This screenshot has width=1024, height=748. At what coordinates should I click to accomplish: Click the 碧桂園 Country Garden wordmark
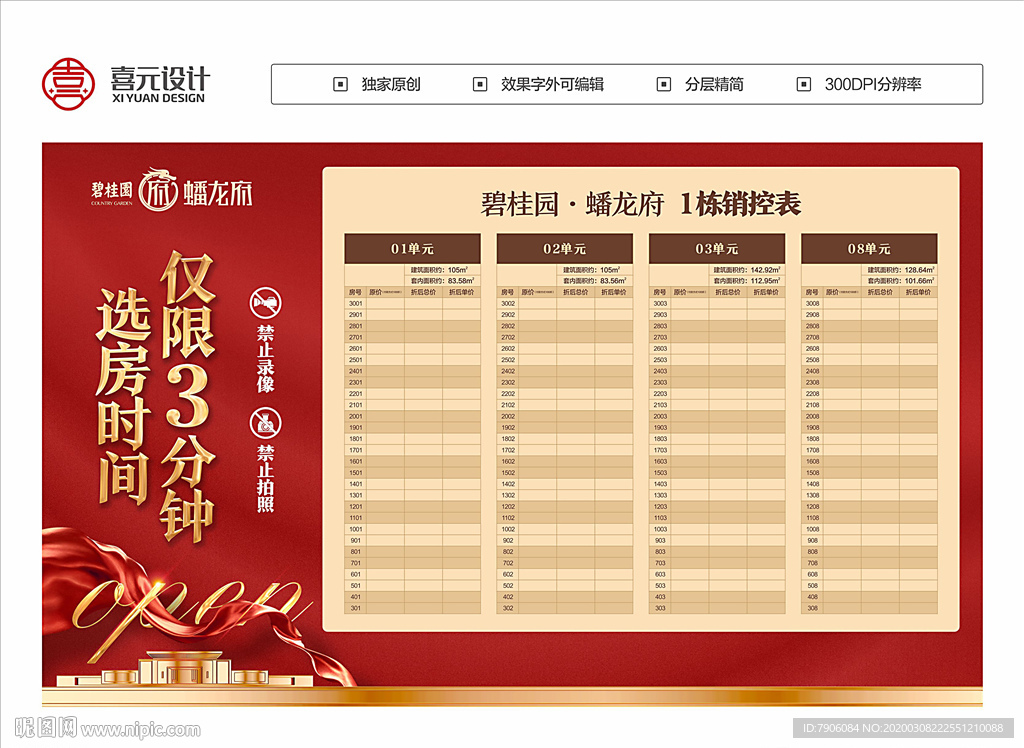[112, 193]
